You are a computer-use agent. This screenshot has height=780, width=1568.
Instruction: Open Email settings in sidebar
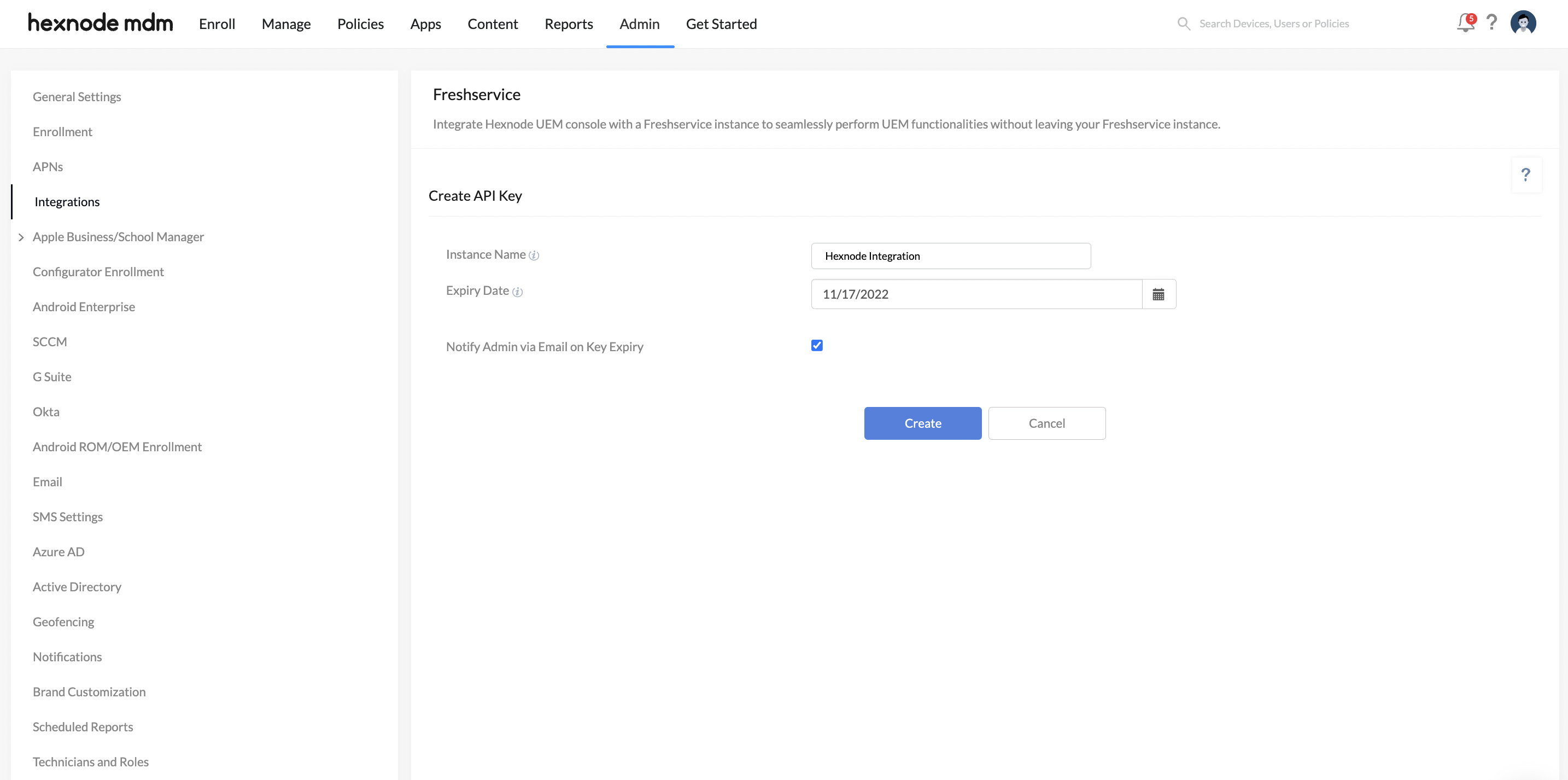pos(47,482)
